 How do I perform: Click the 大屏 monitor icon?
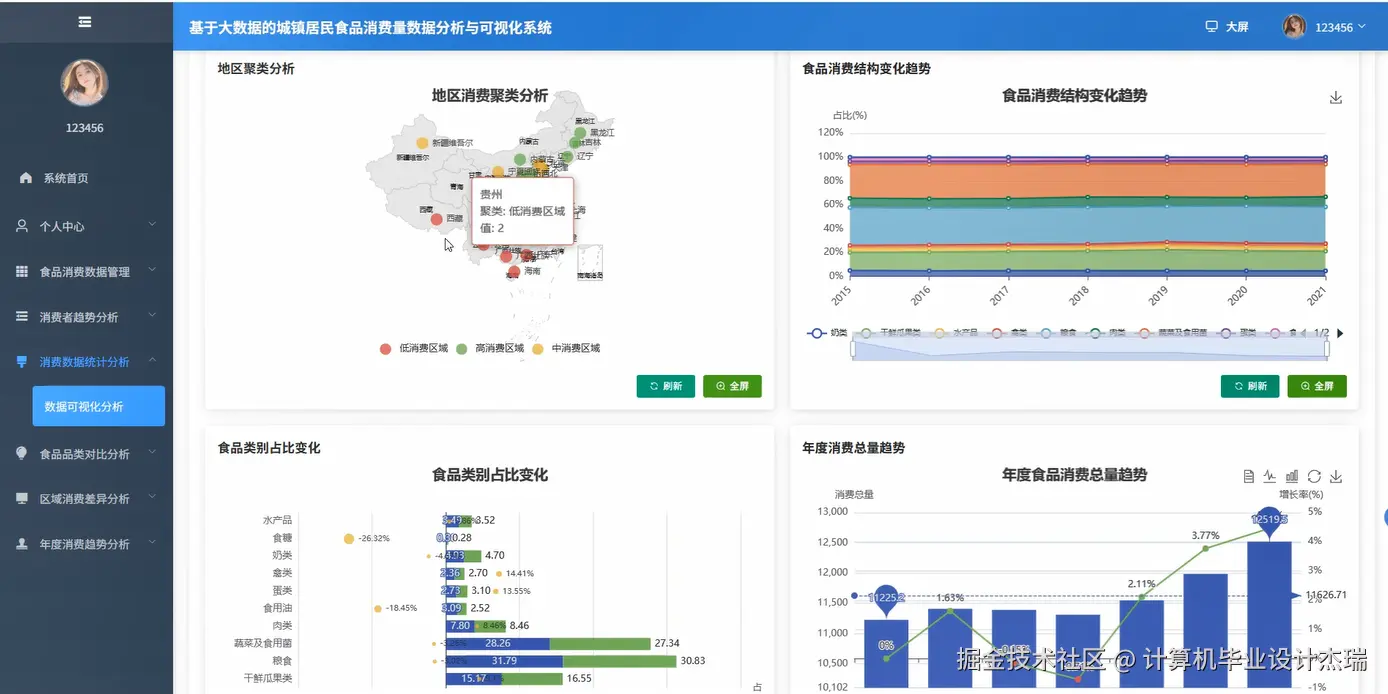click(x=1212, y=27)
